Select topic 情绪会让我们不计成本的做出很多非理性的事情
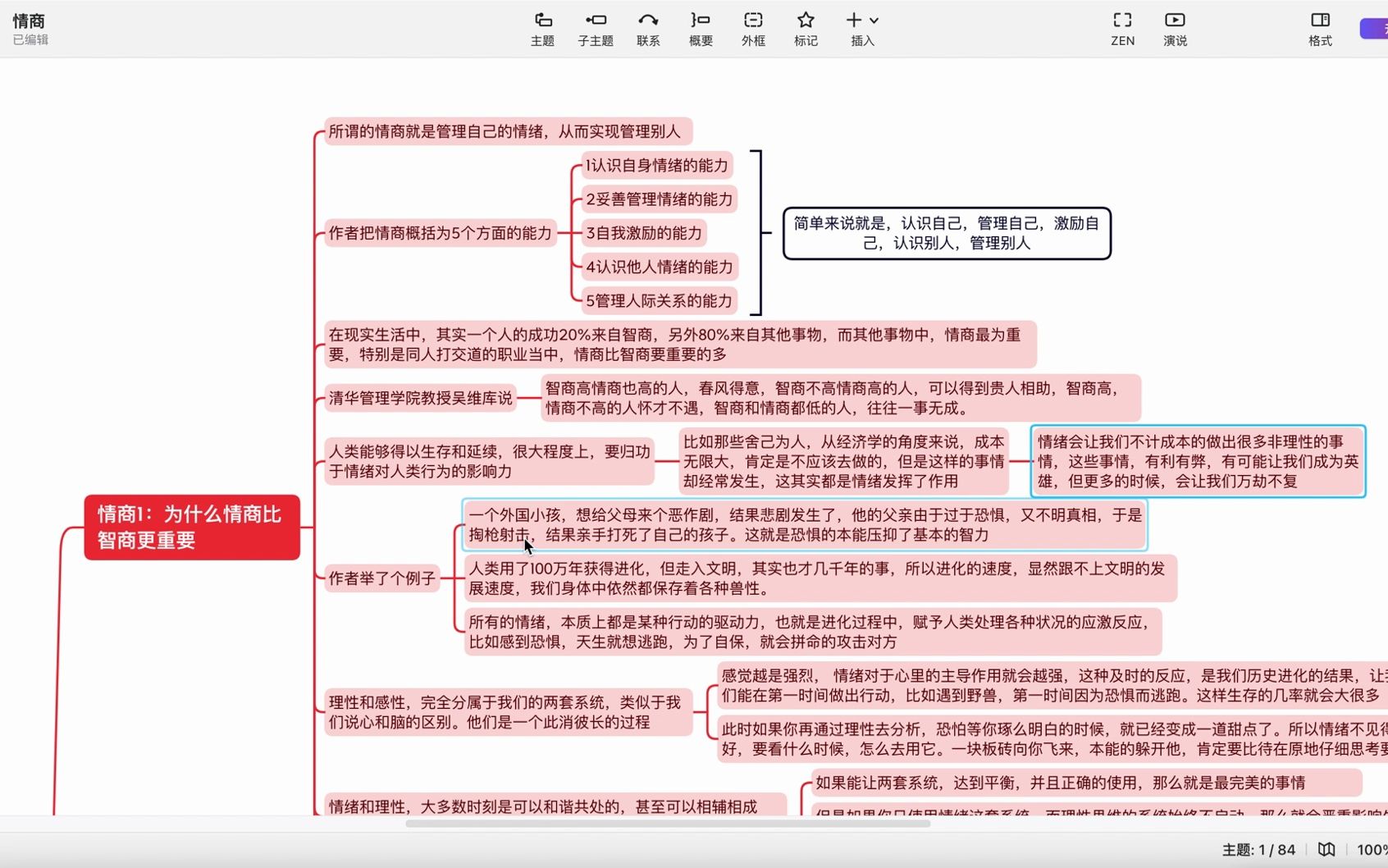The height and width of the screenshot is (868, 1388). click(1198, 462)
